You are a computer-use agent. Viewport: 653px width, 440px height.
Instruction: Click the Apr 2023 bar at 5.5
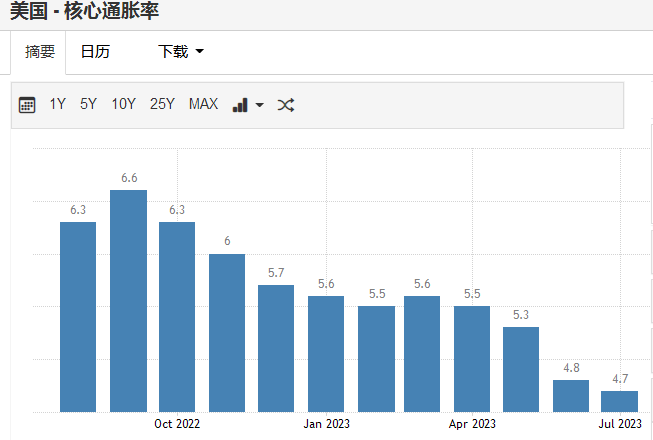[x=472, y=358]
